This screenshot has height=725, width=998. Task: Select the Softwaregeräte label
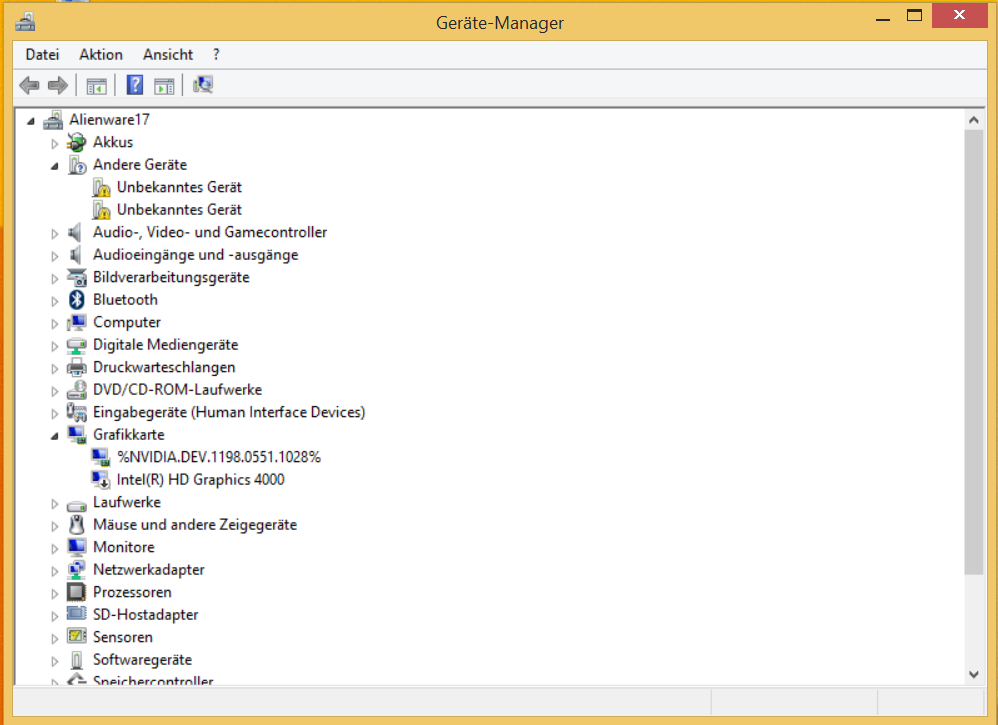point(143,660)
